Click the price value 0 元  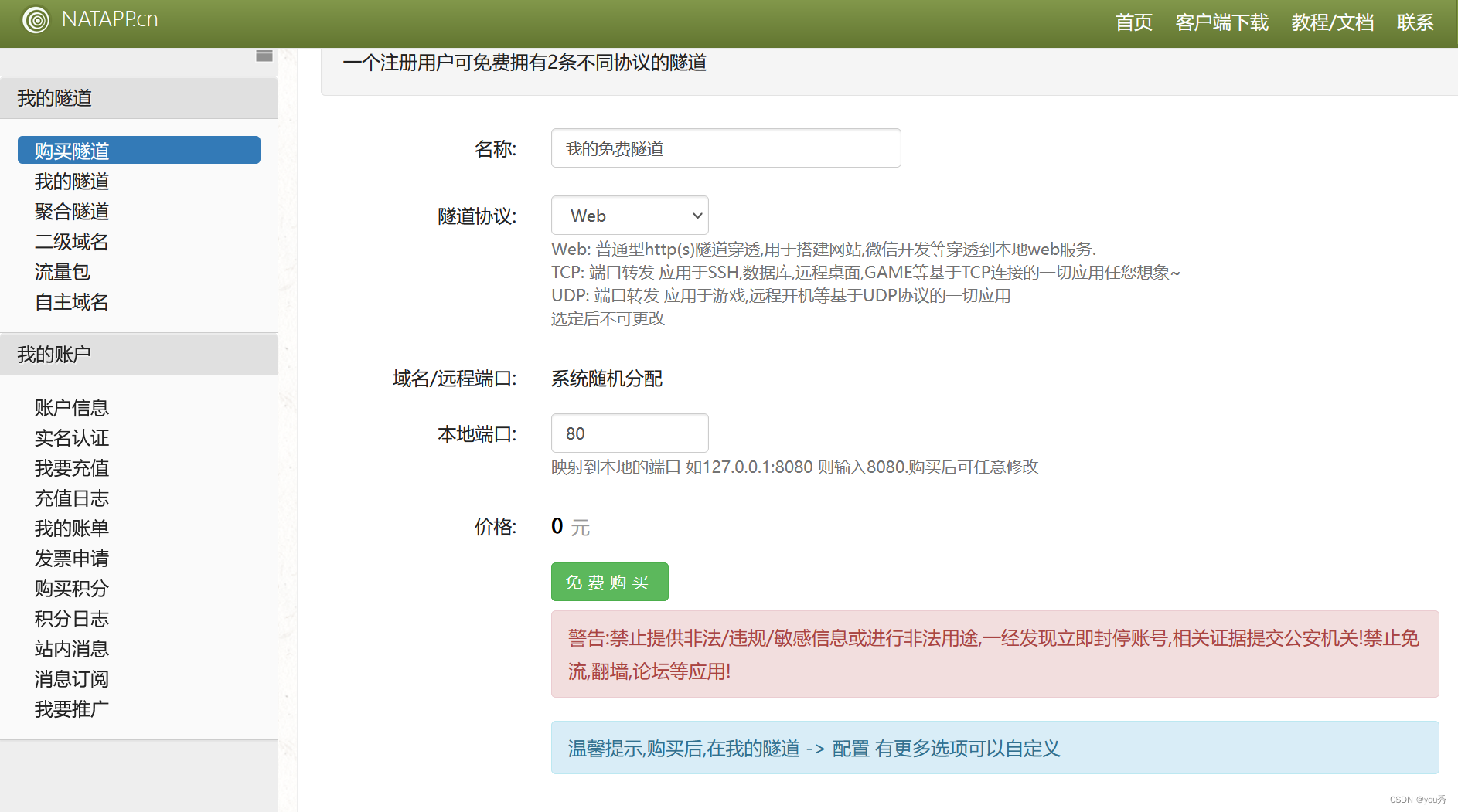571,527
